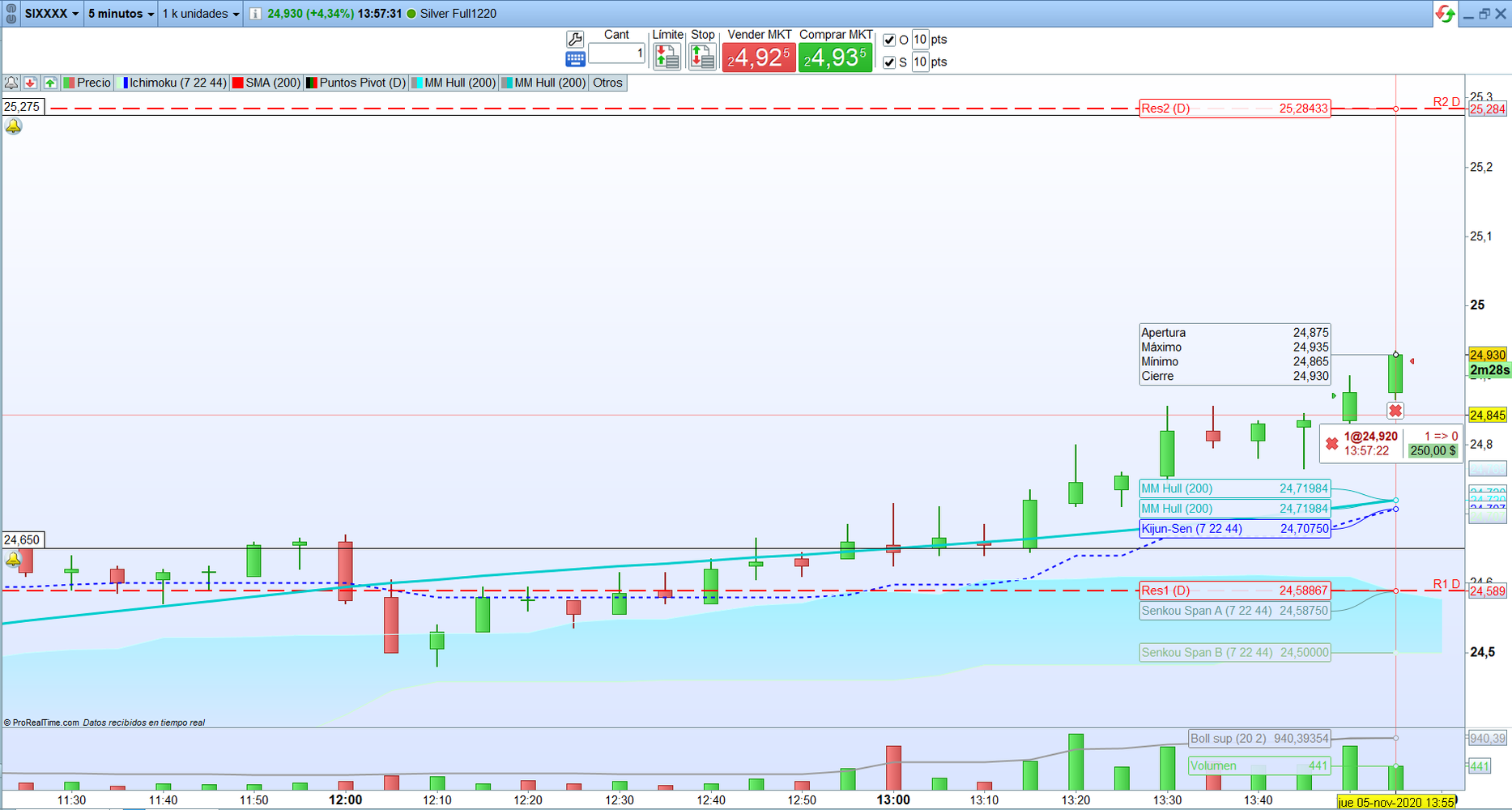Click the R2 D pivot label
1512x810 pixels.
click(1446, 102)
